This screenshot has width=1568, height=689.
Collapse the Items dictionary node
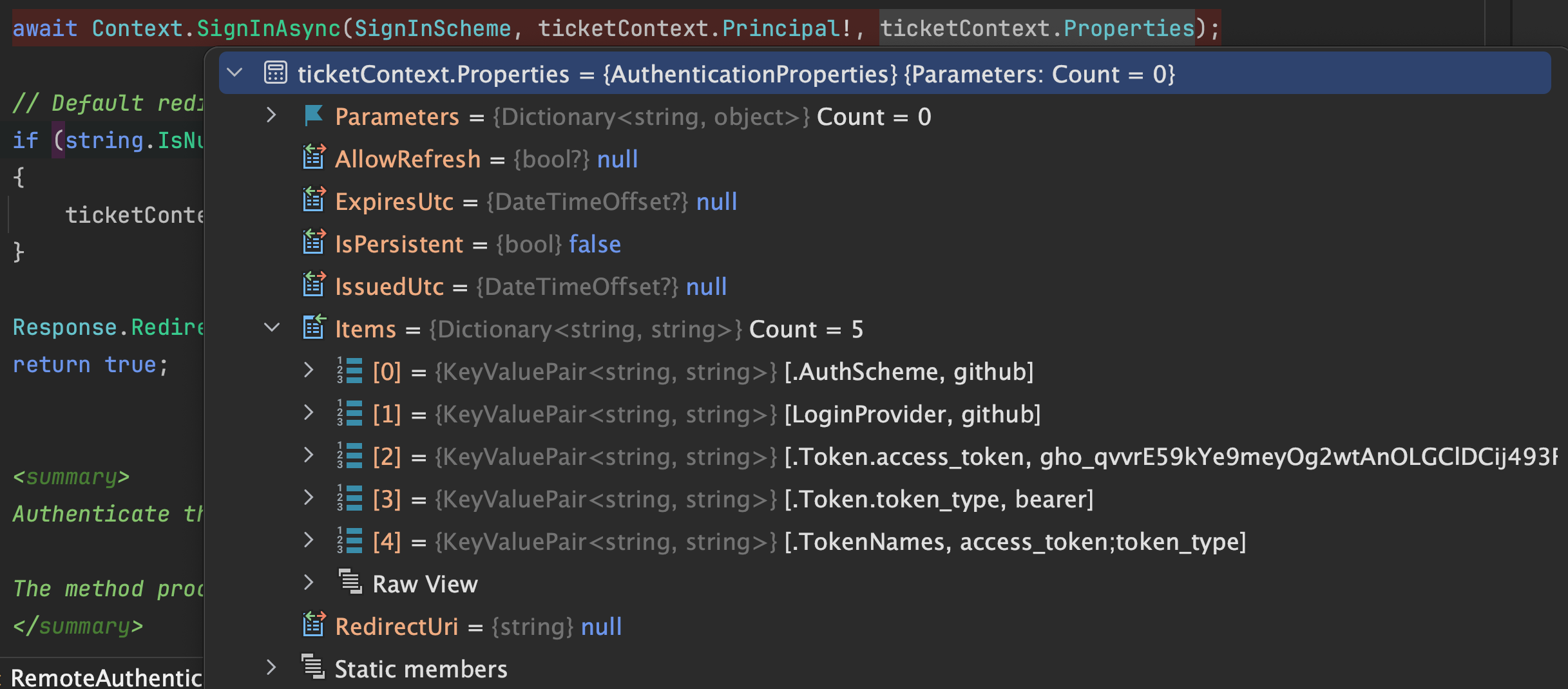click(271, 328)
